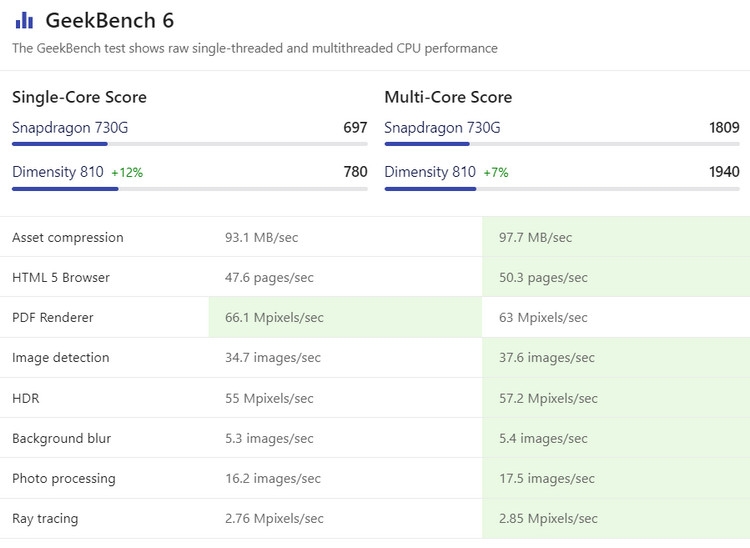The width and height of the screenshot is (750, 548).
Task: Click the Dimensity 810 multi-core progress bar
Action: pos(561,188)
